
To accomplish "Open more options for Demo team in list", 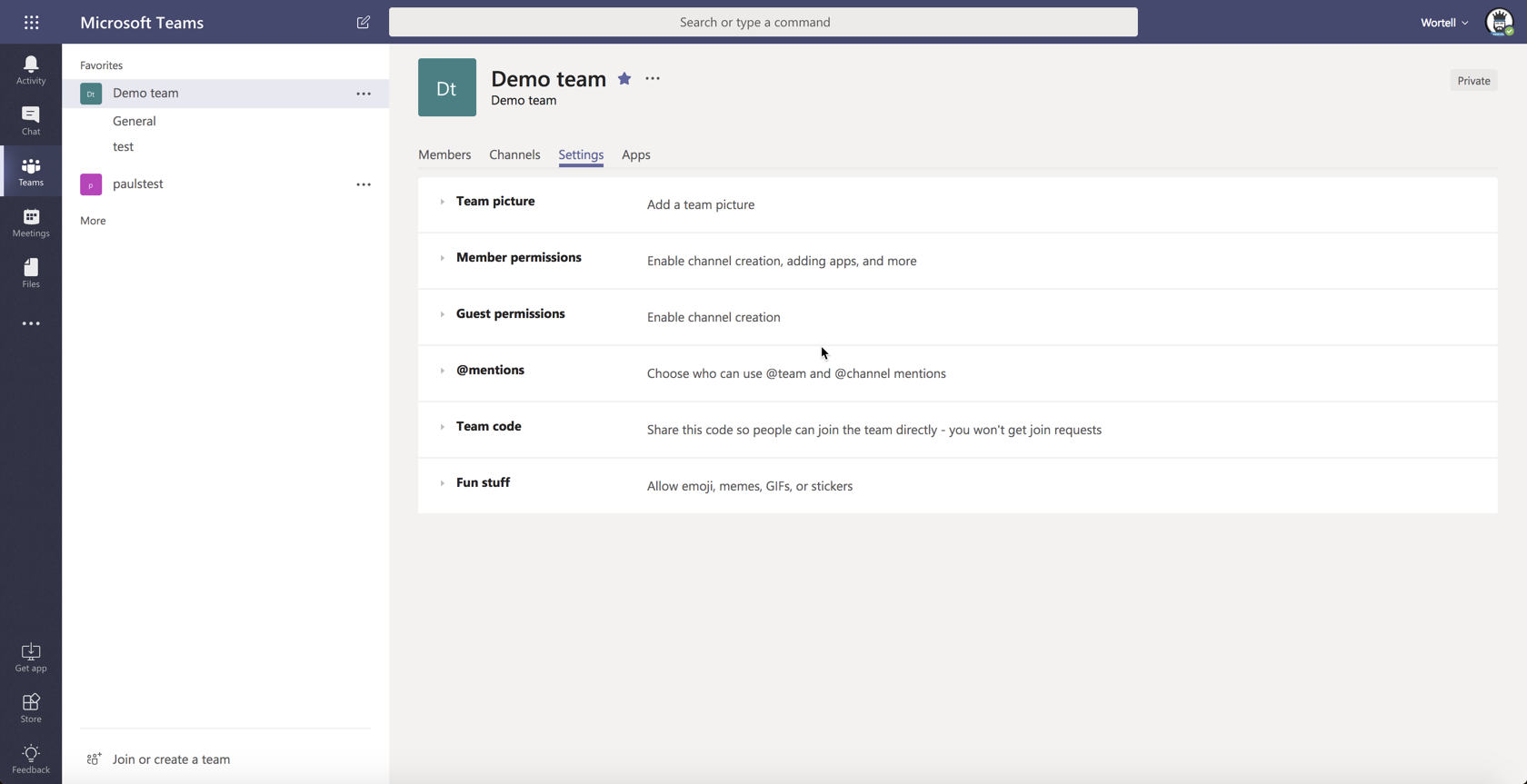I will coord(364,94).
